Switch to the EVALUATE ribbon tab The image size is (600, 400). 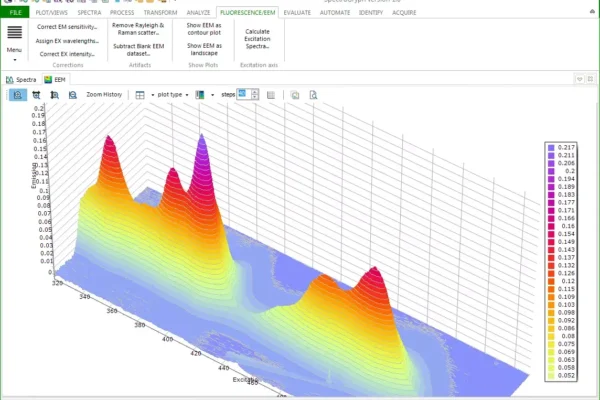pyautogui.click(x=297, y=12)
